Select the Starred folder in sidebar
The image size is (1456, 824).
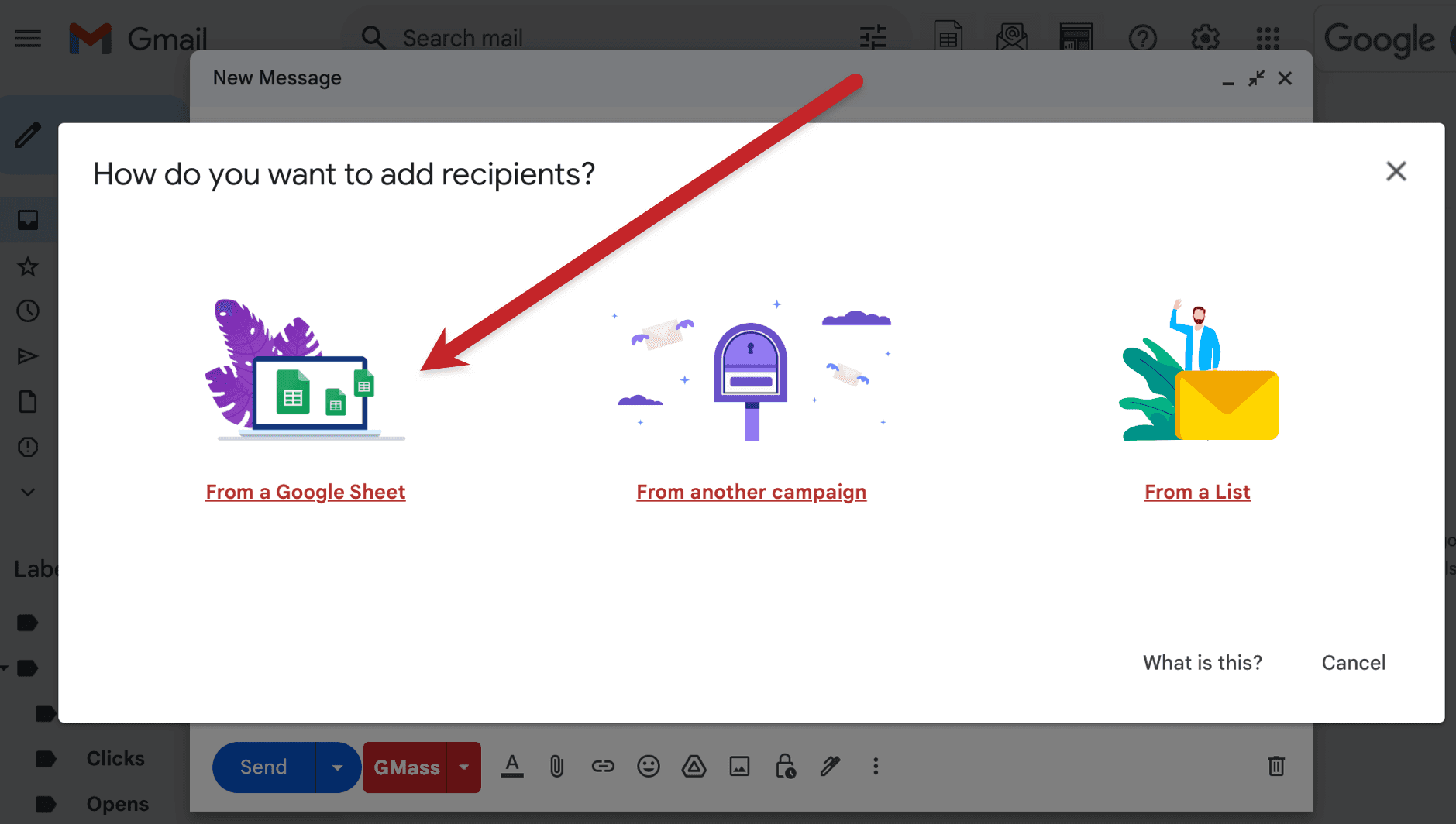click(28, 266)
